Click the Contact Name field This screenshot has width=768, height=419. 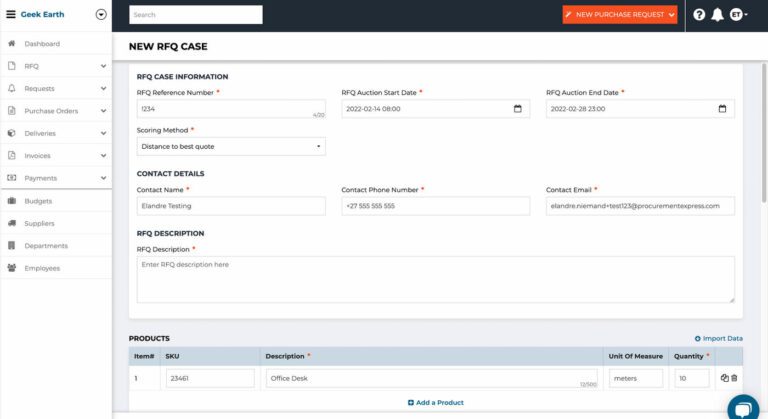pos(231,206)
